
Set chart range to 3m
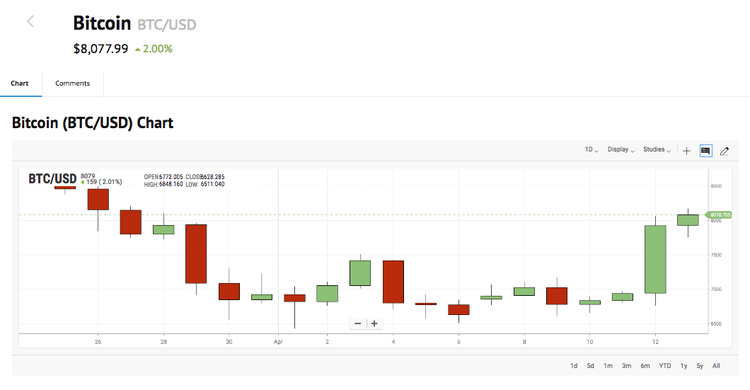627,366
